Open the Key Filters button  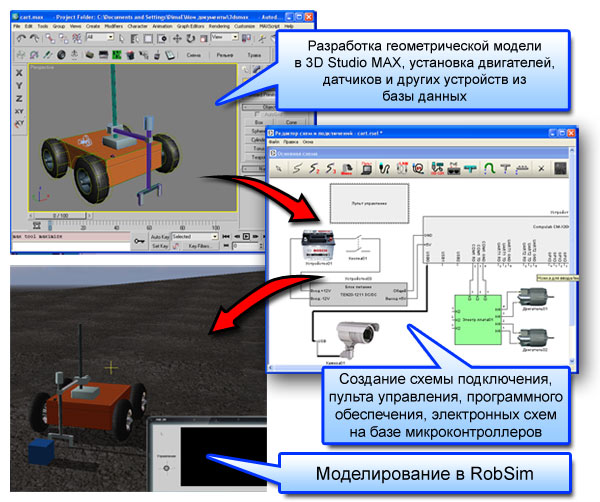(199, 246)
